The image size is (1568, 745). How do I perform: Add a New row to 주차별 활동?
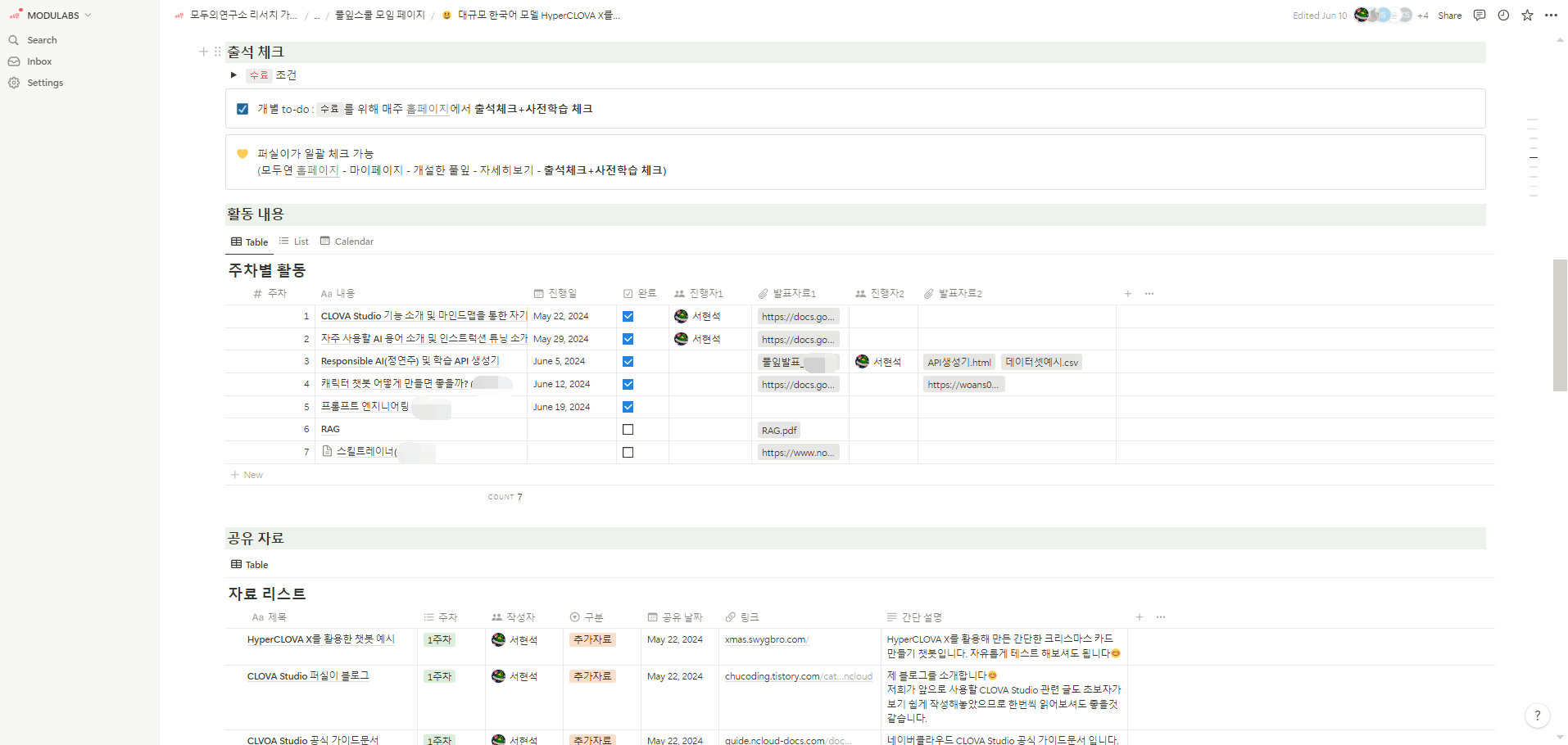click(x=247, y=475)
